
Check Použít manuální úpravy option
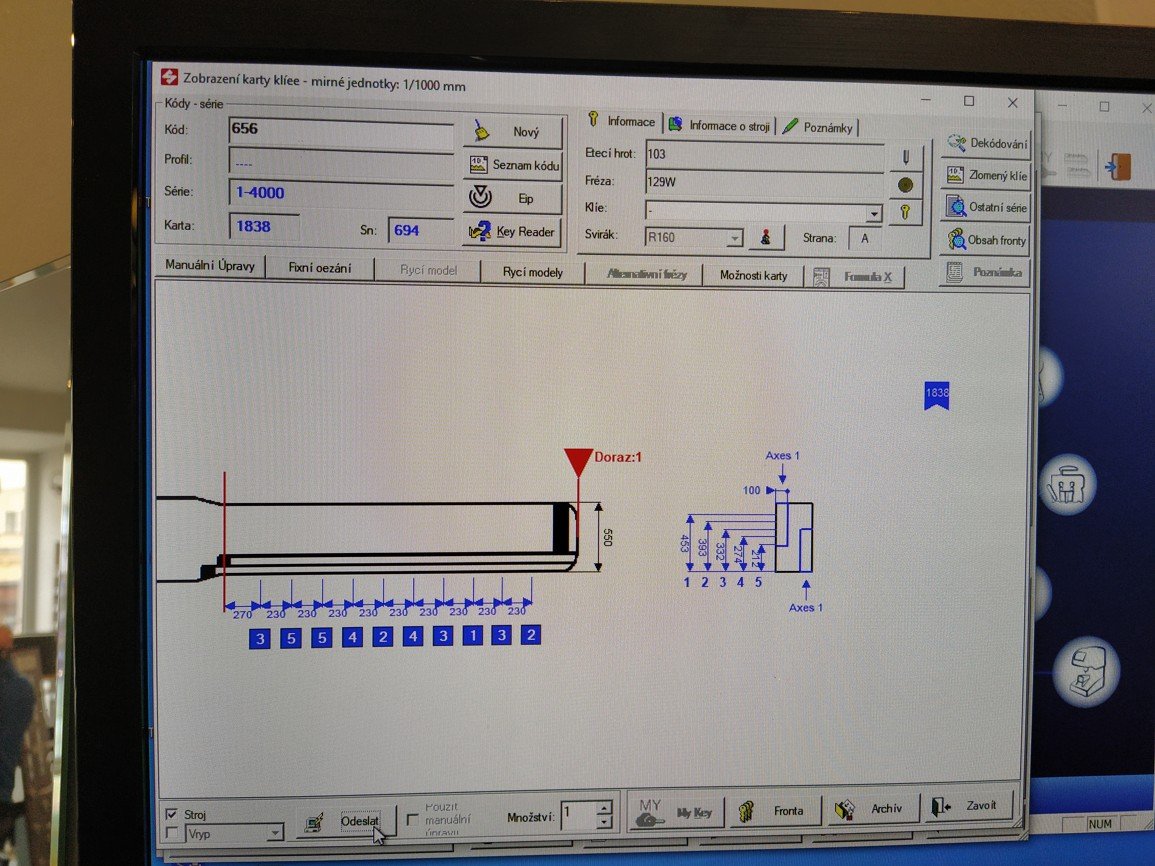pyautogui.click(x=413, y=820)
